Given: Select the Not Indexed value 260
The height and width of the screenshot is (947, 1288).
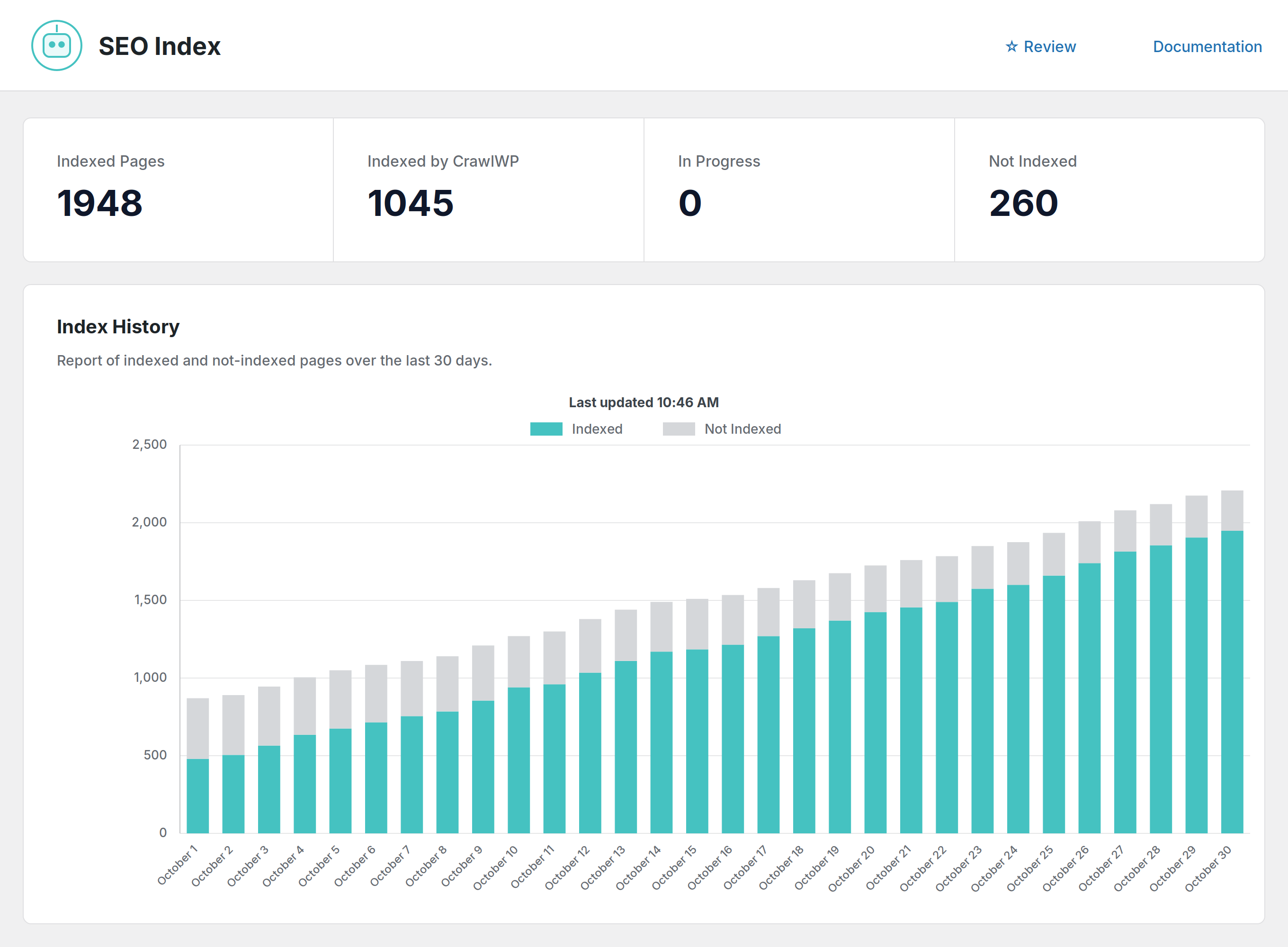Looking at the screenshot, I should (x=1024, y=203).
